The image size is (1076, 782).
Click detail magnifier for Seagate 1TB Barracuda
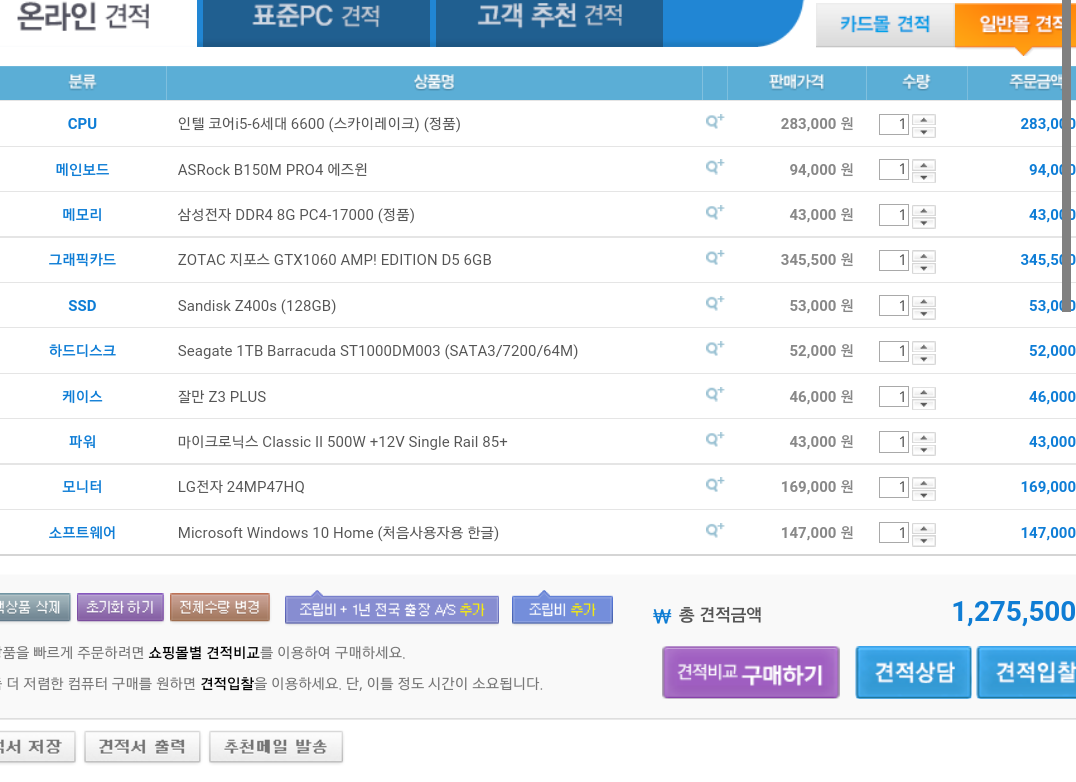714,349
